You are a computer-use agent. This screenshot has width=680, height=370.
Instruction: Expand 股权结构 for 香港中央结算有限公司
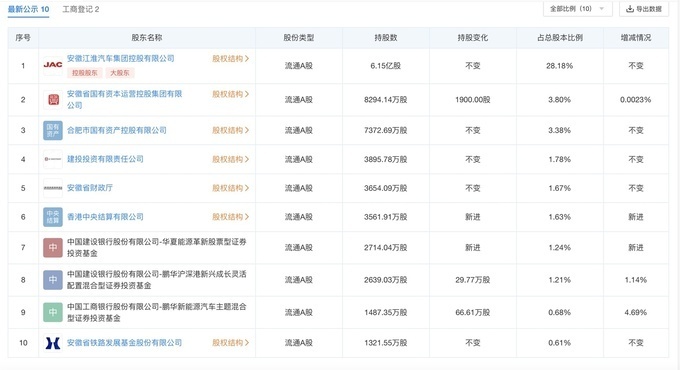230,217
